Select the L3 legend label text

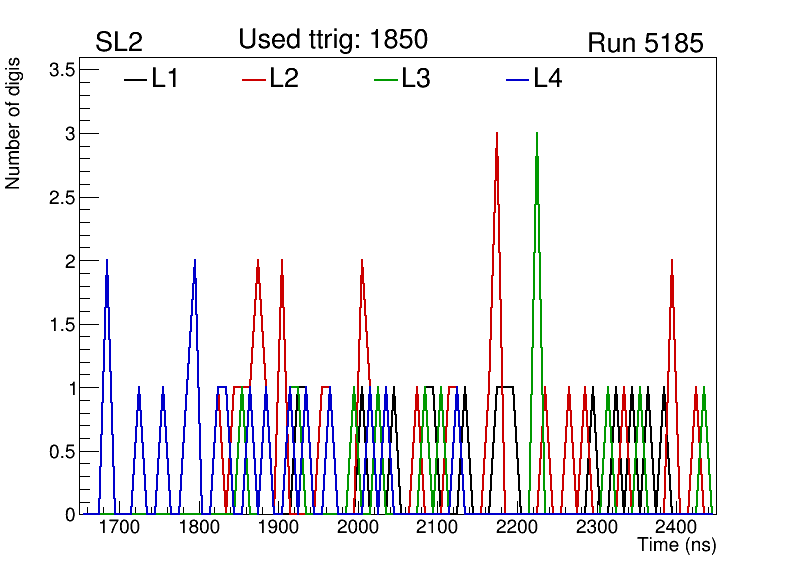[x=415, y=79]
